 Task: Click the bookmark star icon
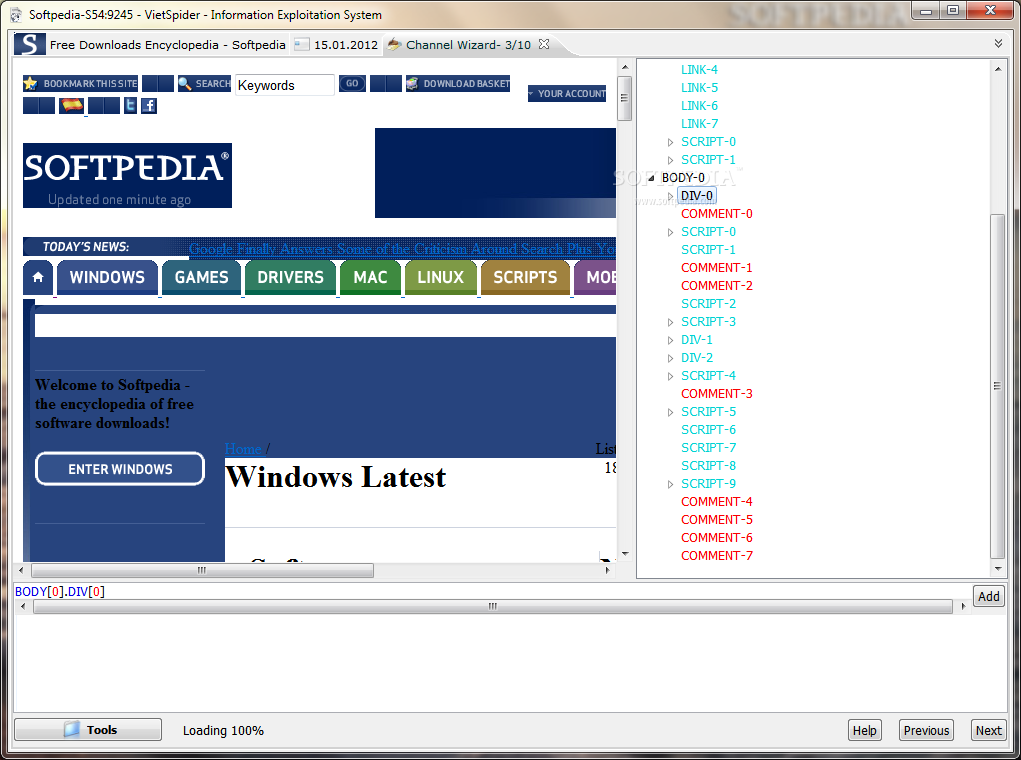click(x=31, y=83)
